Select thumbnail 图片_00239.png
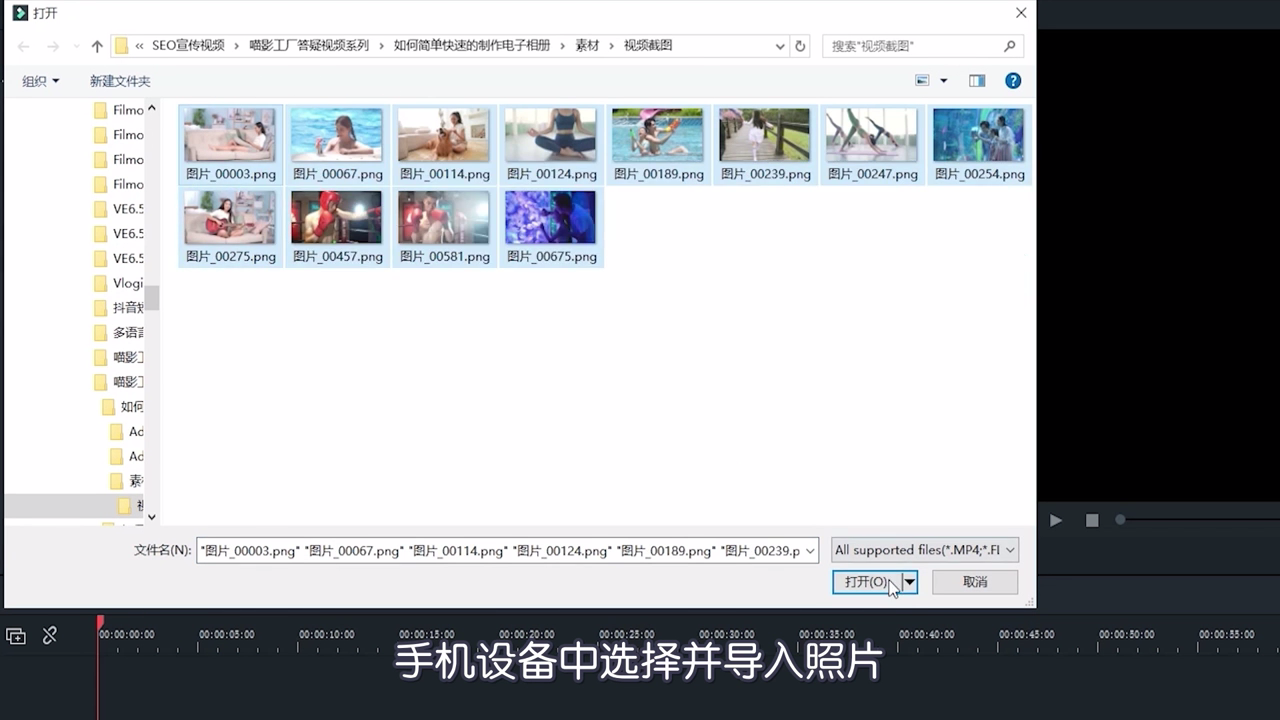 (766, 145)
